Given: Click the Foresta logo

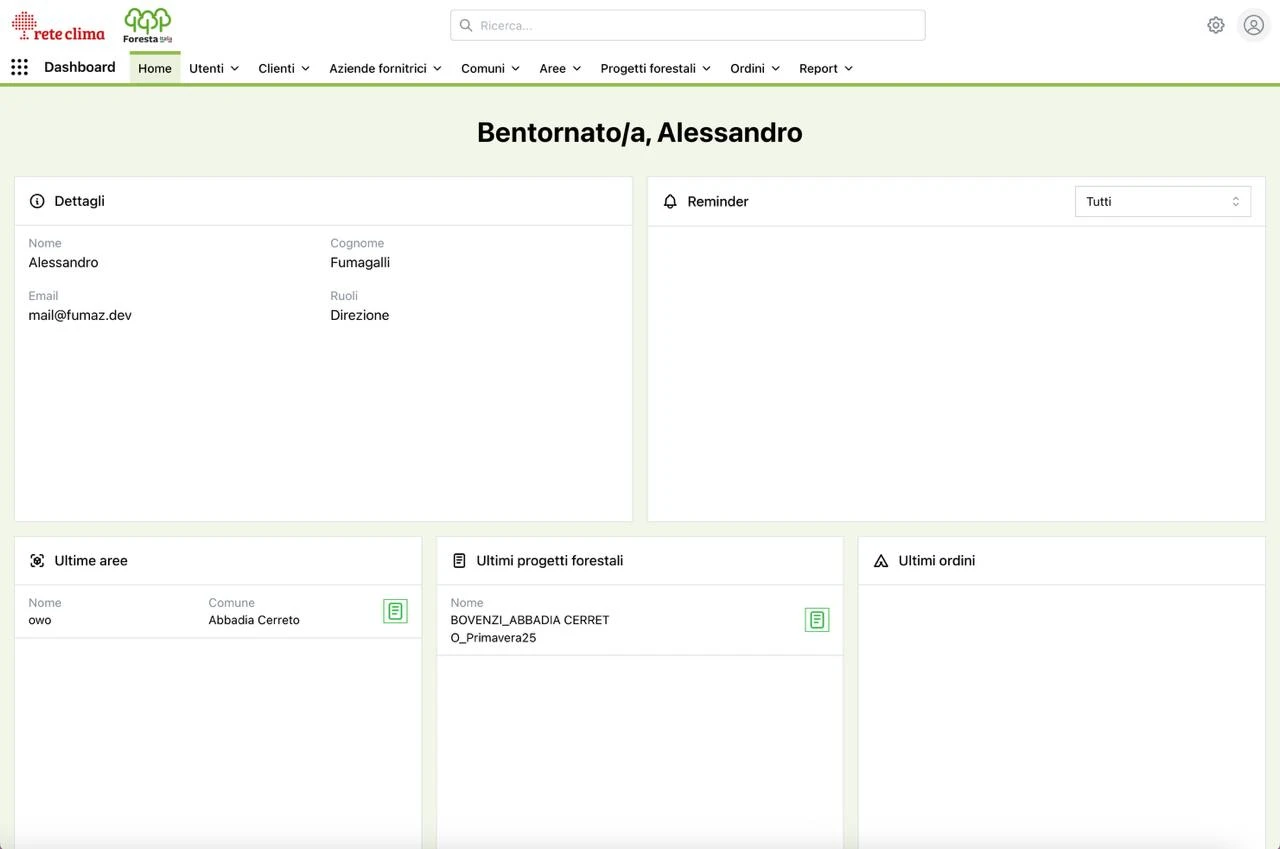Looking at the screenshot, I should pos(147,25).
